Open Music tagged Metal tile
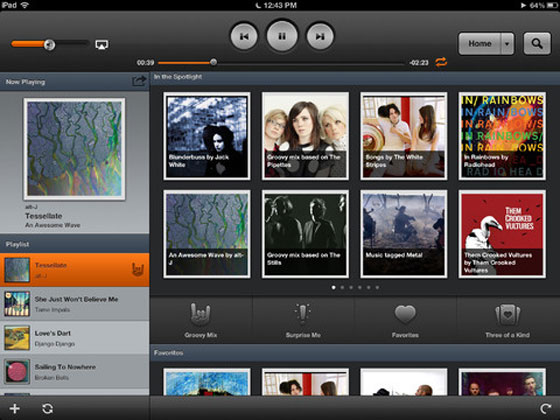Image resolution: width=560 pixels, height=420 pixels. pyautogui.click(x=404, y=234)
